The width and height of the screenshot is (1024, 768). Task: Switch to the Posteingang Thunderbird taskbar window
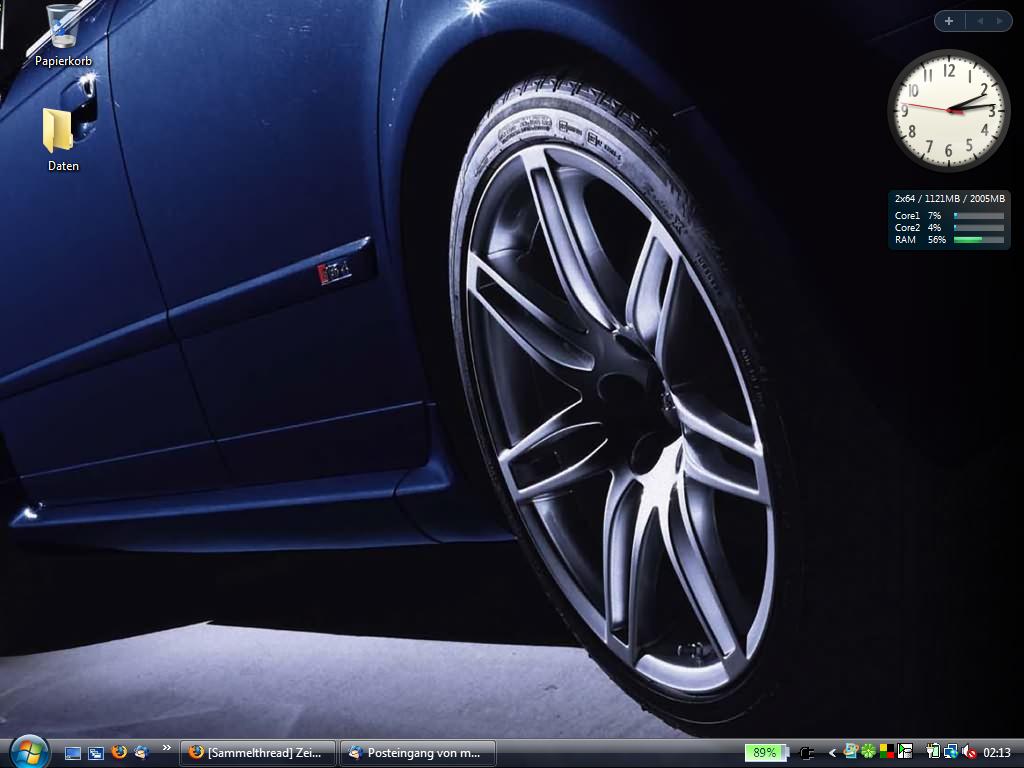(x=418, y=753)
